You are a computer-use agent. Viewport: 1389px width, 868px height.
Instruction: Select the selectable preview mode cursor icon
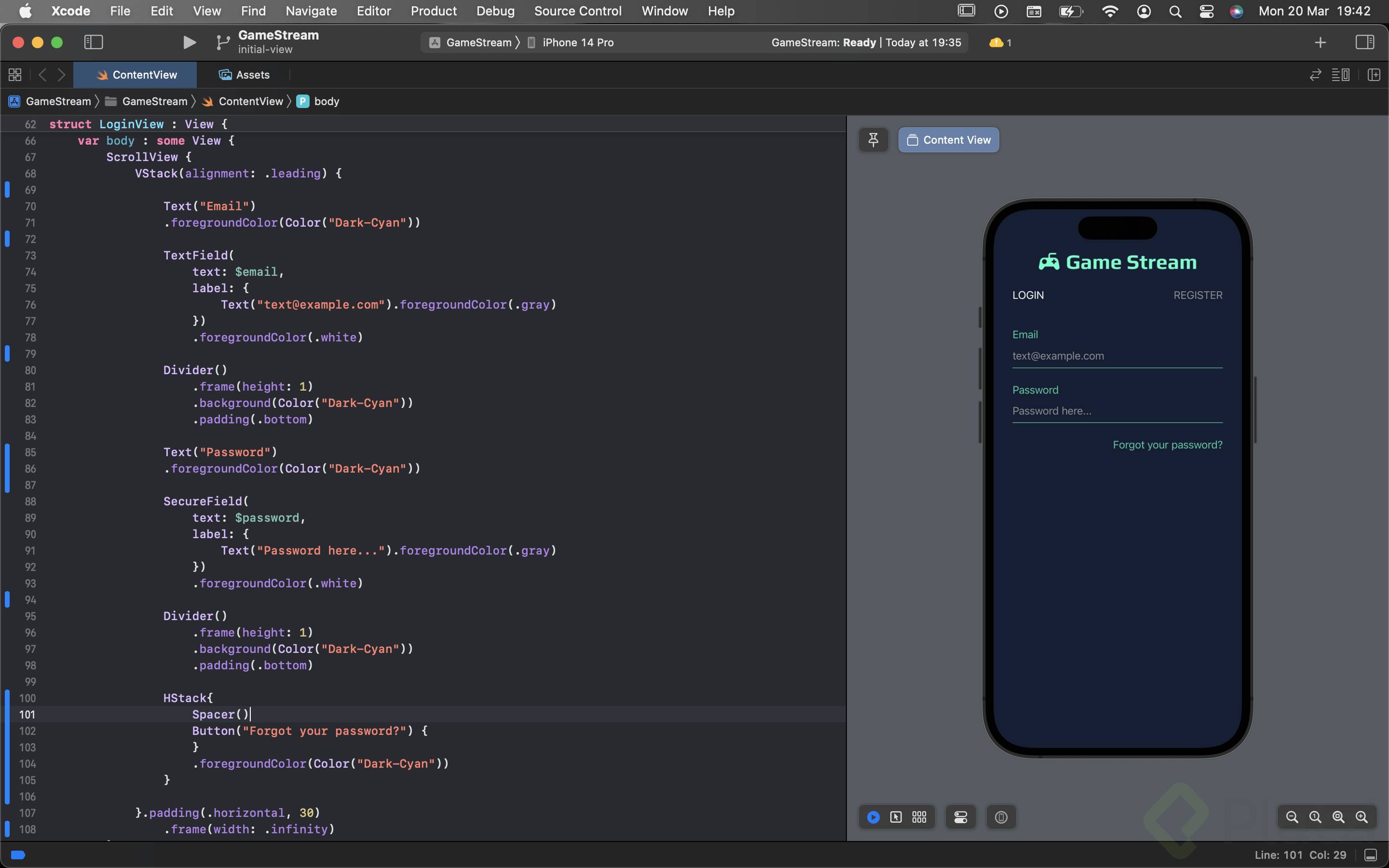point(896,817)
